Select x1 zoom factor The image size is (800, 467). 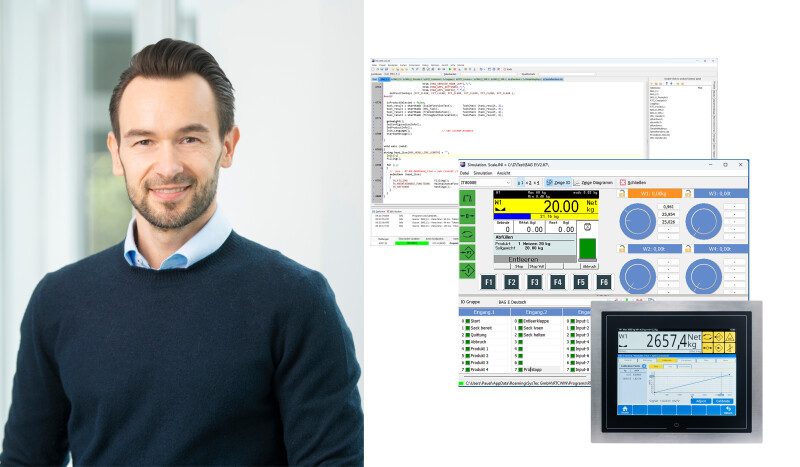click(520, 182)
